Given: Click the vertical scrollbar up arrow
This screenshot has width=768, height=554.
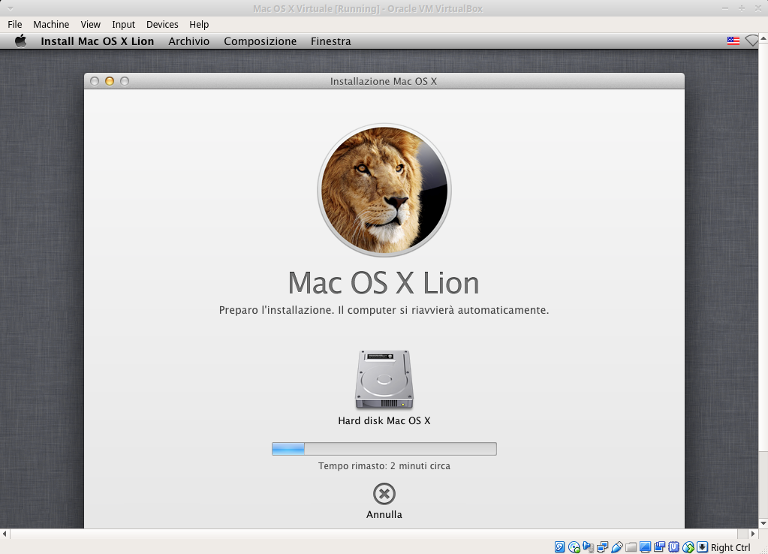Looking at the screenshot, I should click(763, 38).
